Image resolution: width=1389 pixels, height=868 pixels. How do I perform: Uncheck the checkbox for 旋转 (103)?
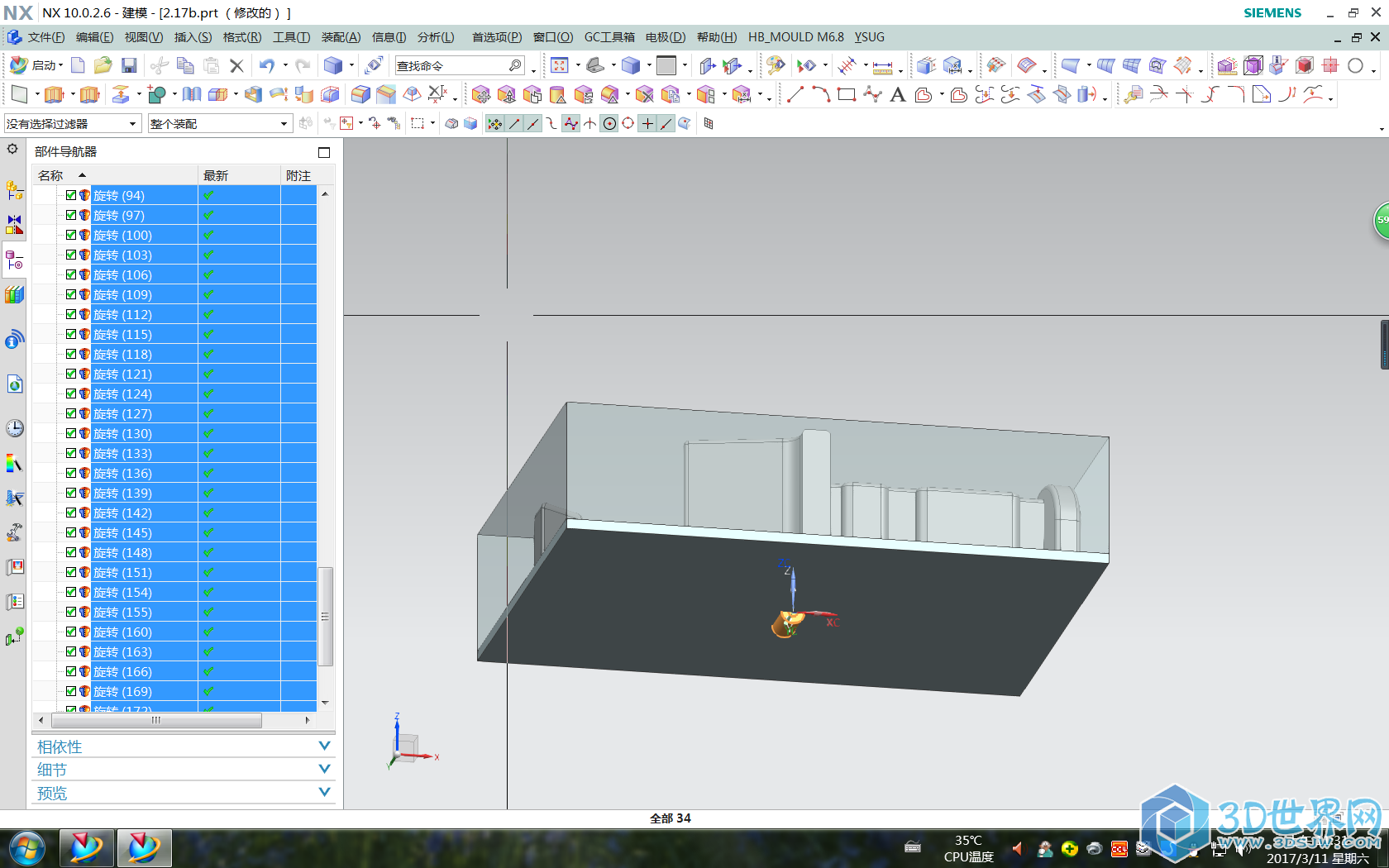point(71,255)
